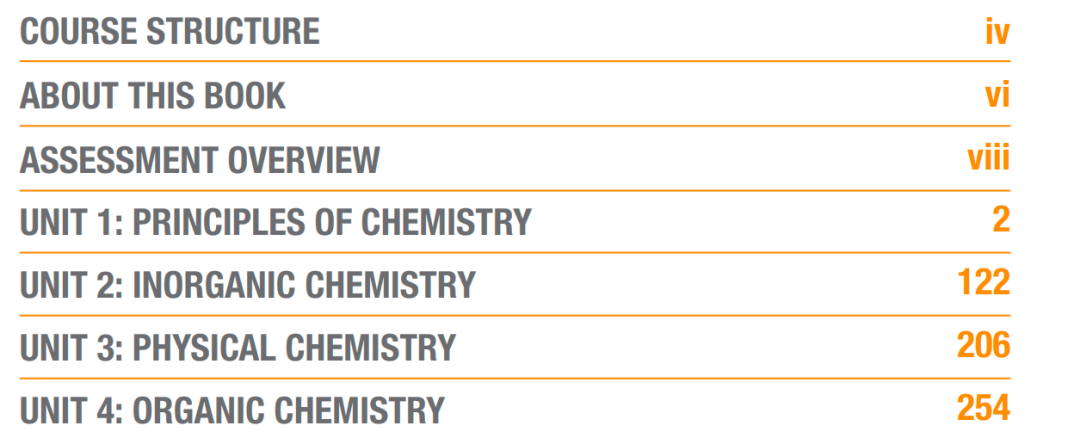Click the divider line under ABOUT THIS BOOK
This screenshot has height=438, width=1080.
pyautogui.click(x=515, y=126)
